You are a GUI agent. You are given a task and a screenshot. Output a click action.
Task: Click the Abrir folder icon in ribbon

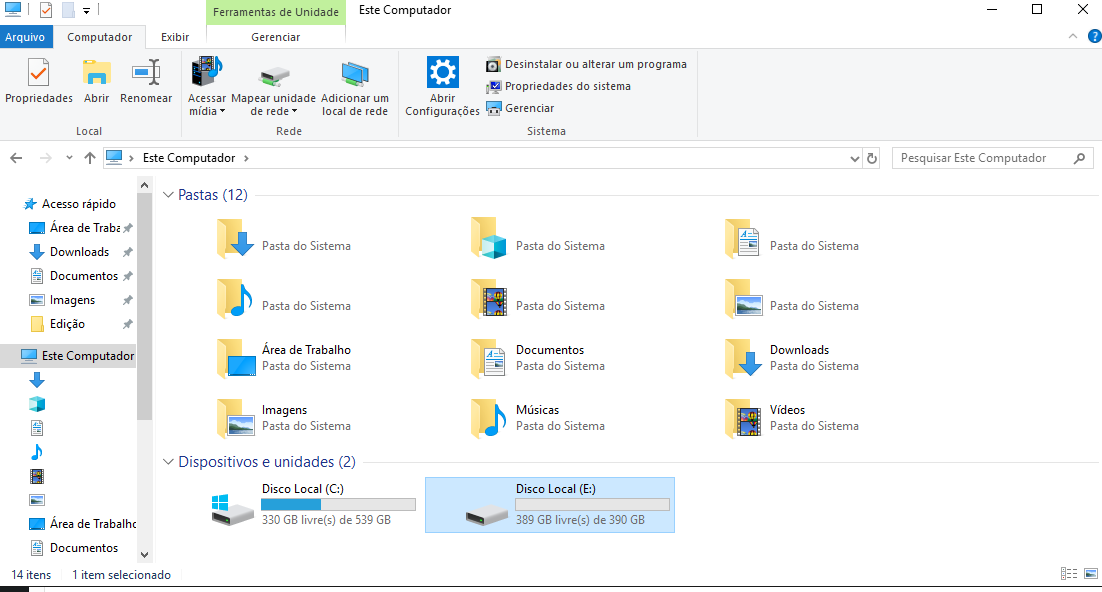pos(96,72)
